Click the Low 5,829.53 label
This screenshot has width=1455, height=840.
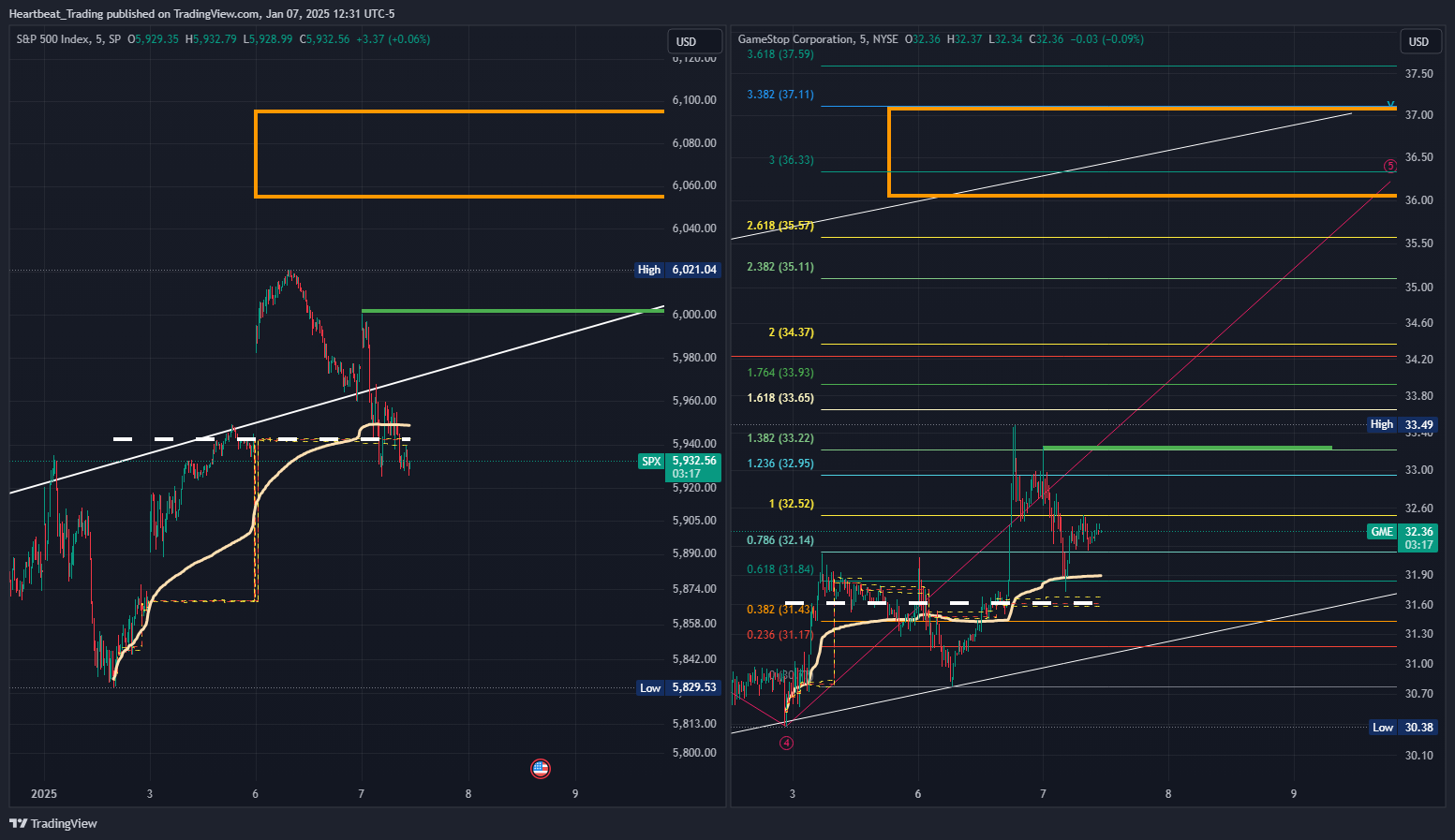tap(677, 687)
